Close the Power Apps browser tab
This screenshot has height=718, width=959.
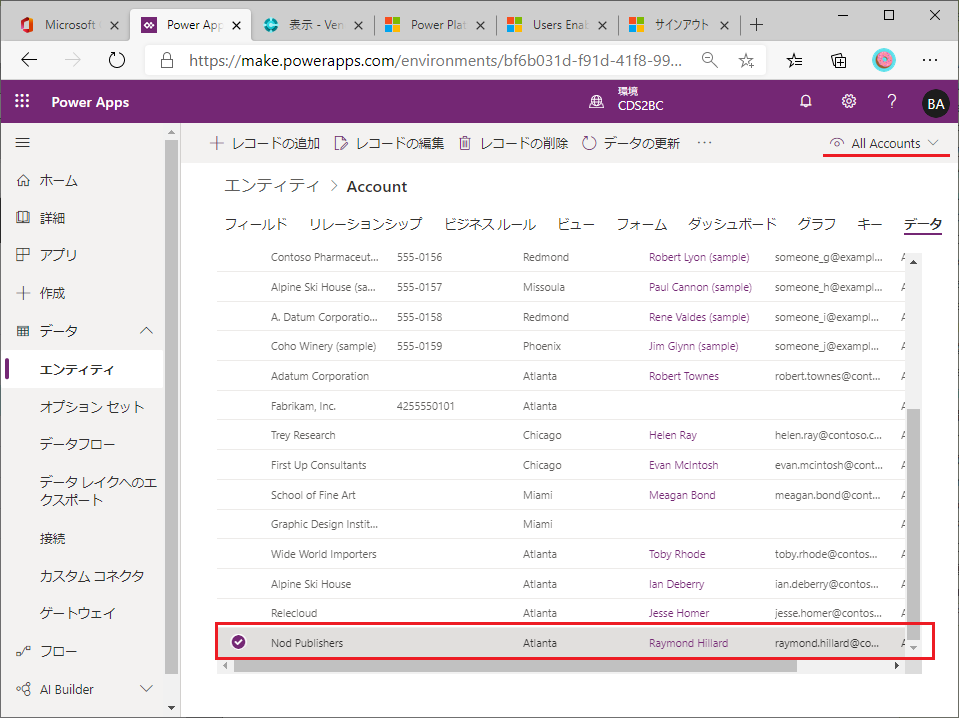(237, 25)
